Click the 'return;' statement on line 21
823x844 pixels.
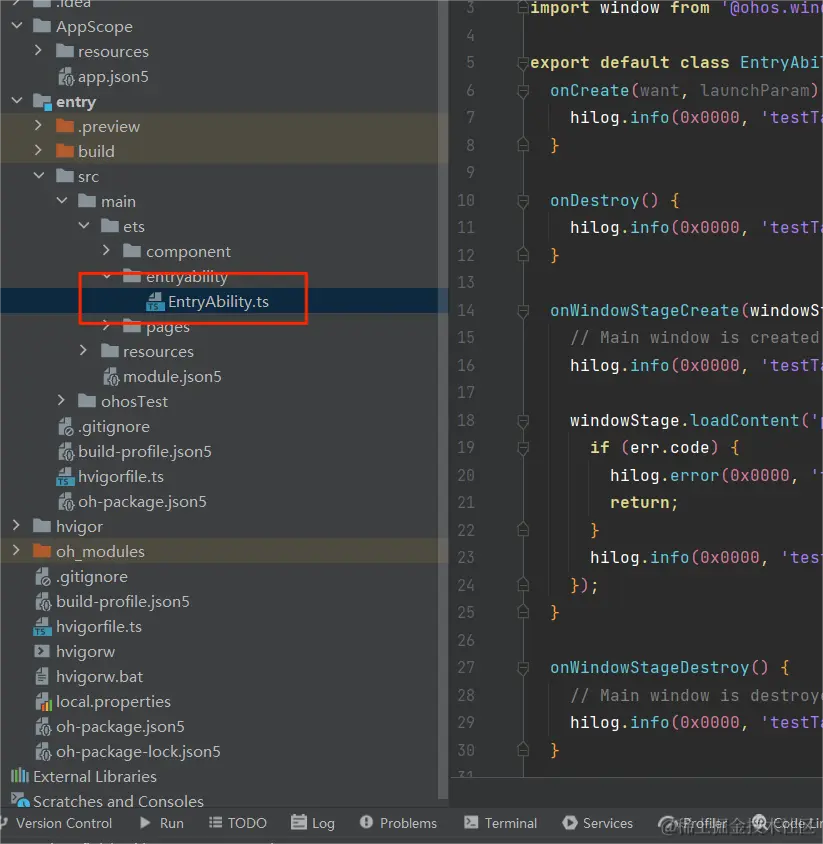pyautogui.click(x=644, y=502)
